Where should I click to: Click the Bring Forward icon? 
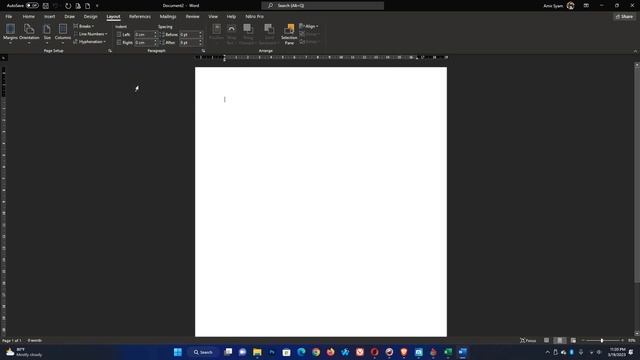[247, 34]
